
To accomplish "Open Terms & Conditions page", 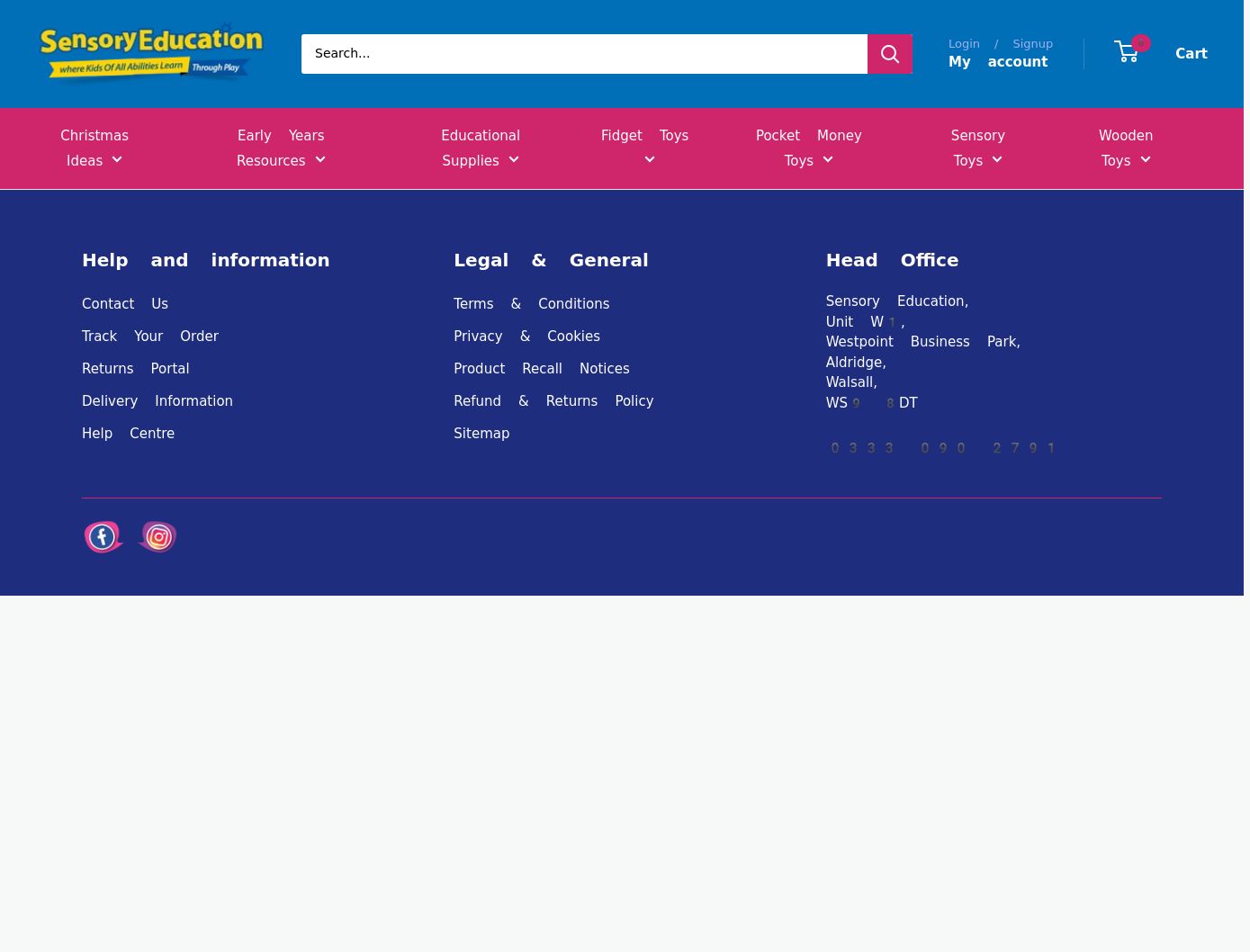I will [x=531, y=304].
